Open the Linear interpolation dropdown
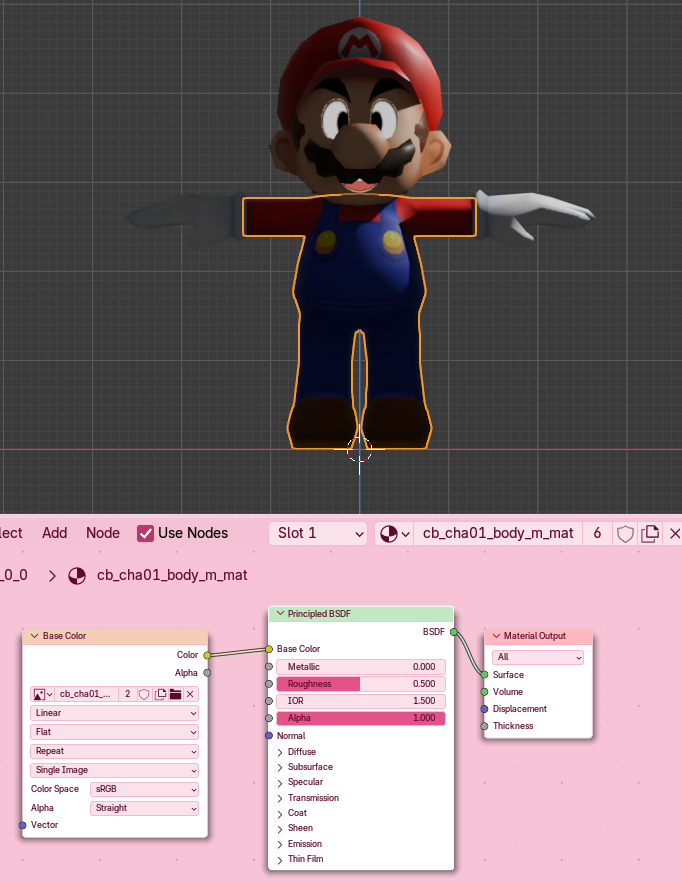 (114, 713)
